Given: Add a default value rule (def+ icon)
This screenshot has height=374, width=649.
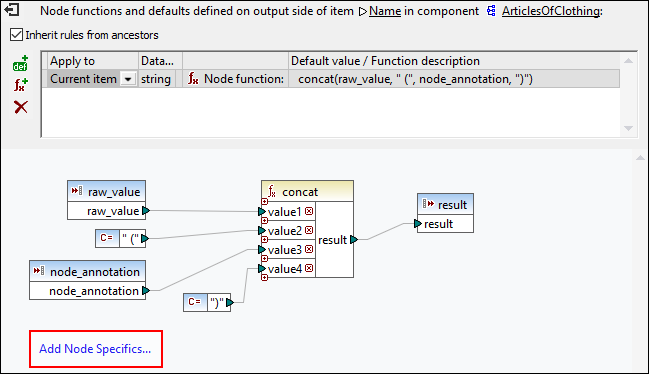Looking at the screenshot, I should tap(20, 63).
